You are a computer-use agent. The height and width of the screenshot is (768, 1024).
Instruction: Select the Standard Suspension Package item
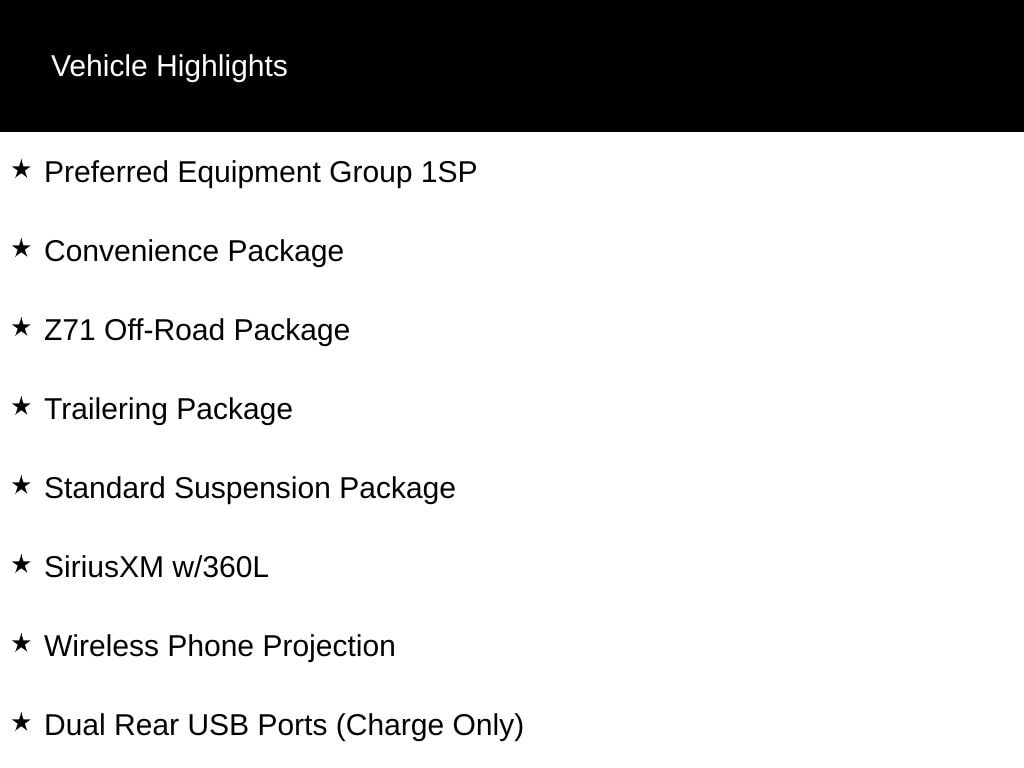click(x=250, y=489)
